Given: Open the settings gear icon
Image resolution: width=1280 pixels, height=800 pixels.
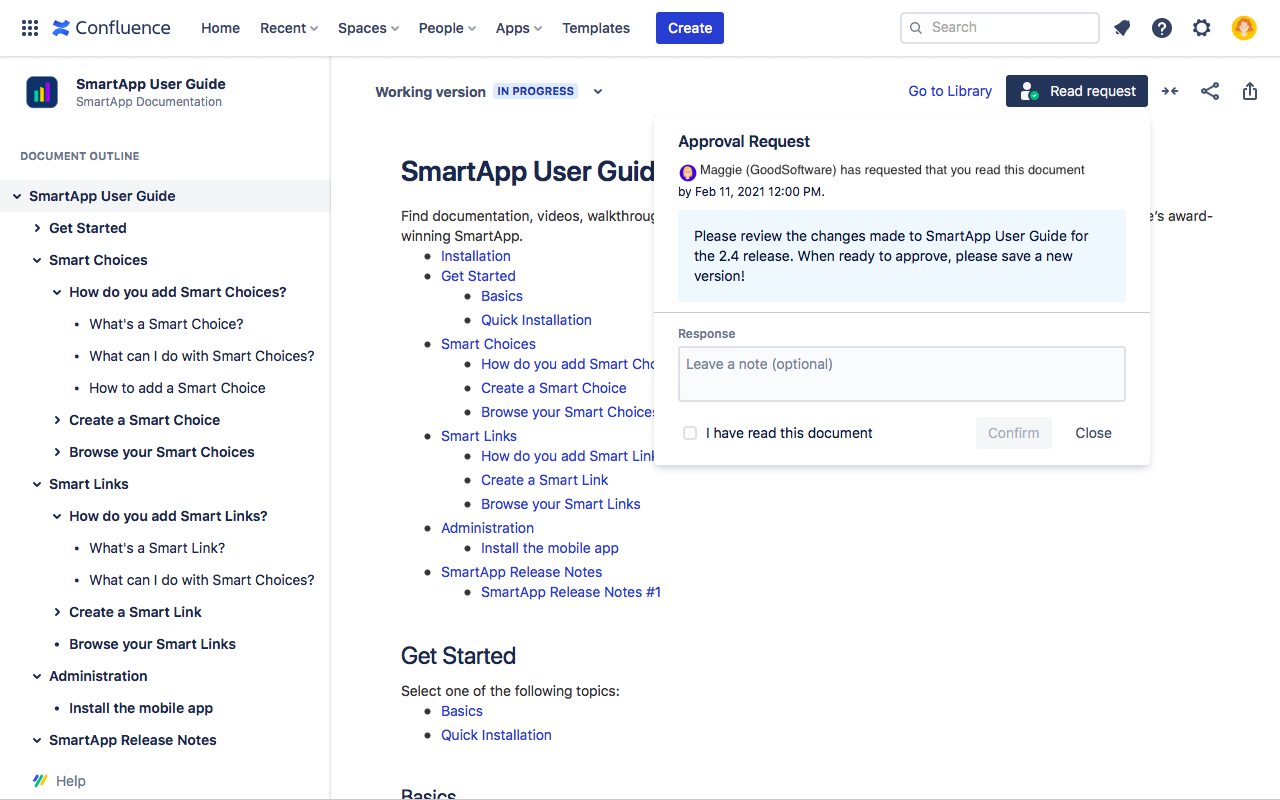Looking at the screenshot, I should 1201,27.
